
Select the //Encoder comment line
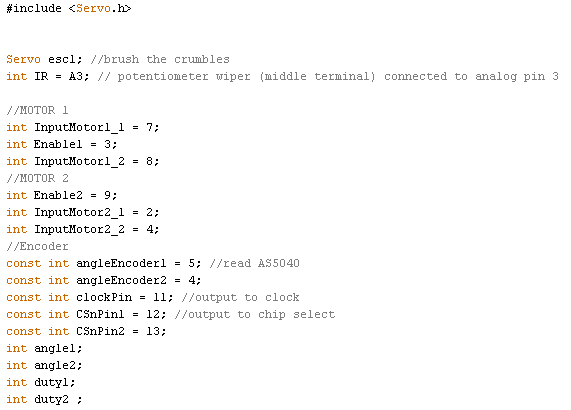click(38, 246)
